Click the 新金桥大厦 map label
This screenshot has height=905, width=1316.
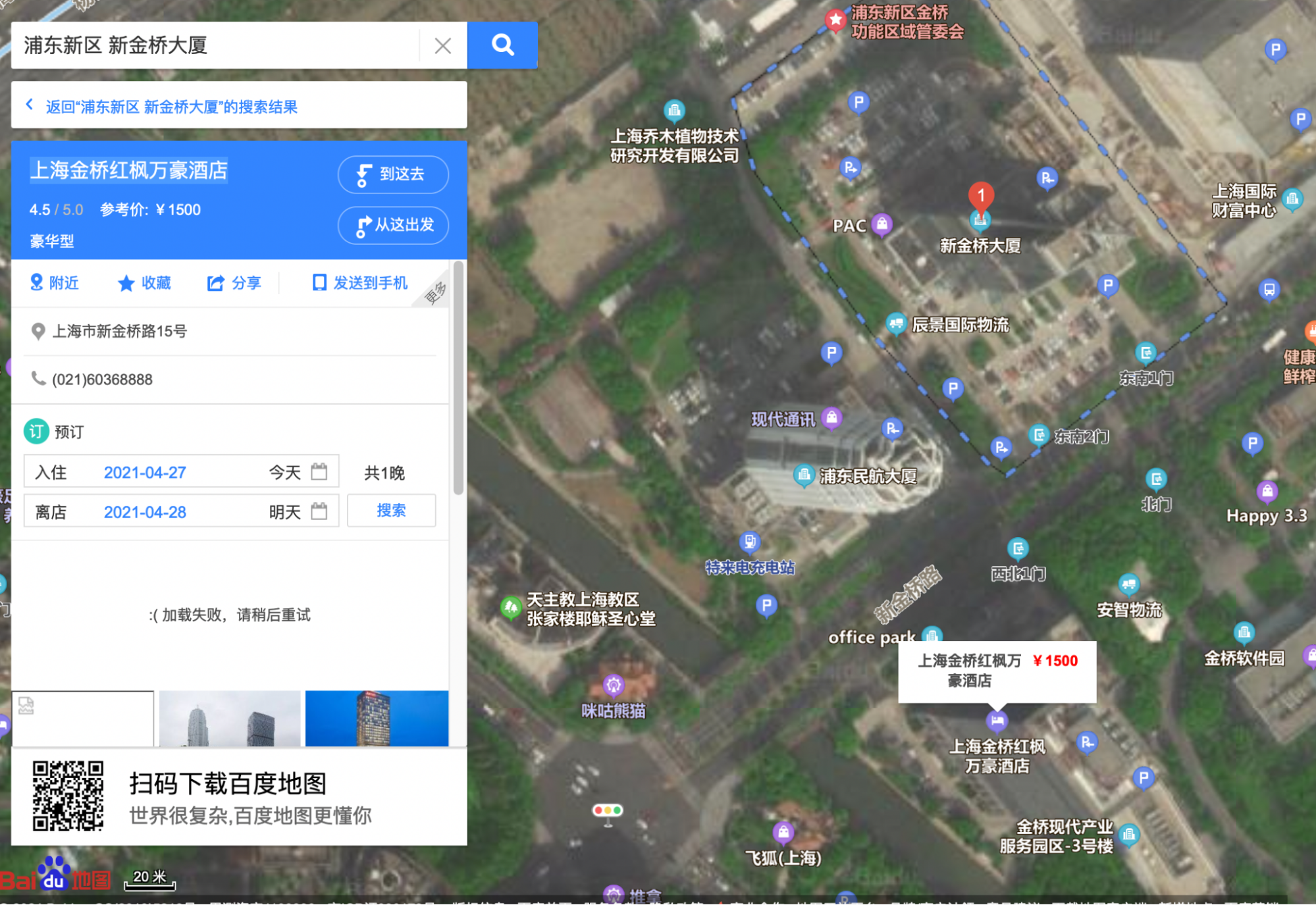point(980,246)
